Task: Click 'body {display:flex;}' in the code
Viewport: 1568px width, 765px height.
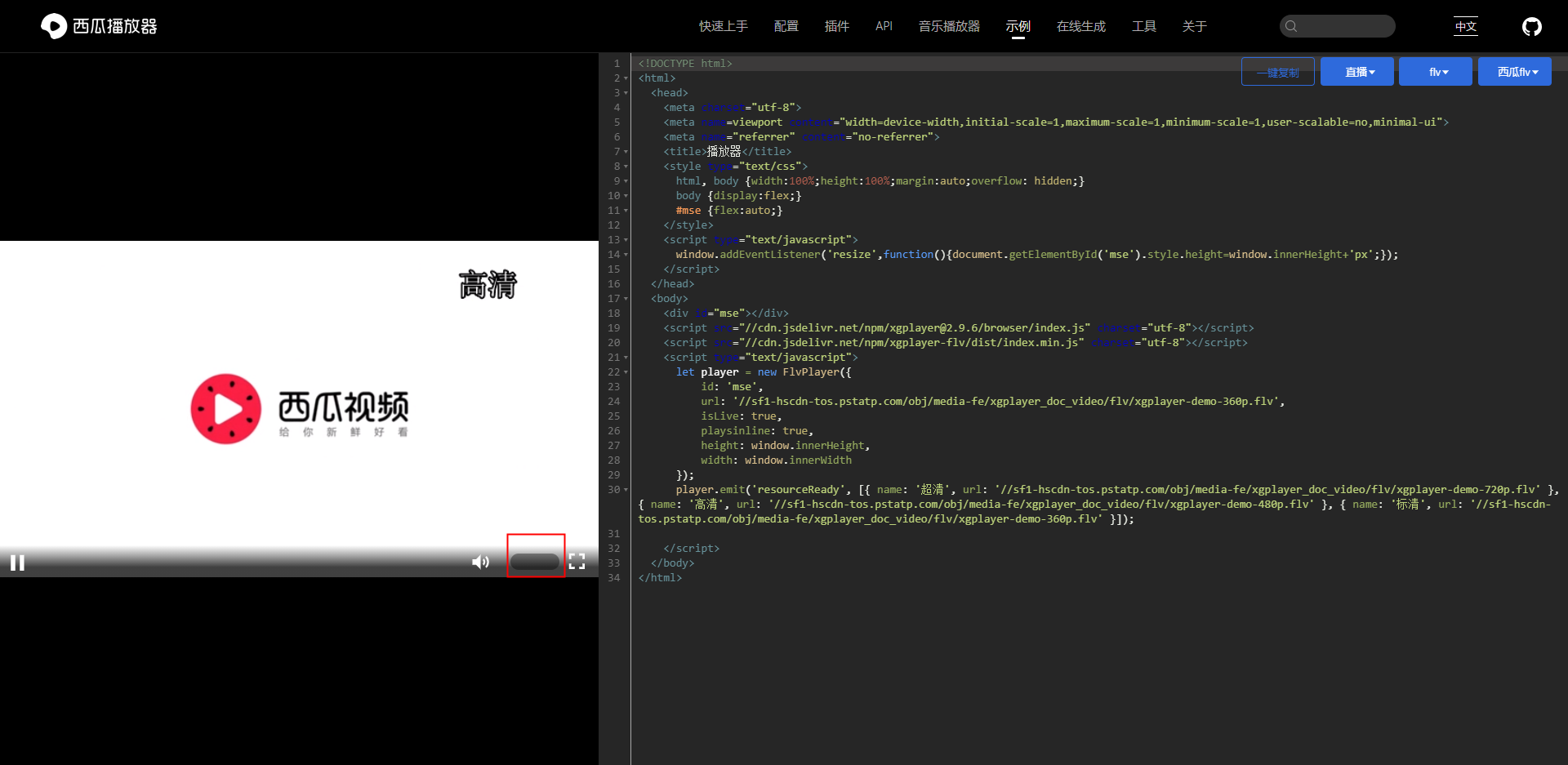Action: pyautogui.click(x=738, y=196)
